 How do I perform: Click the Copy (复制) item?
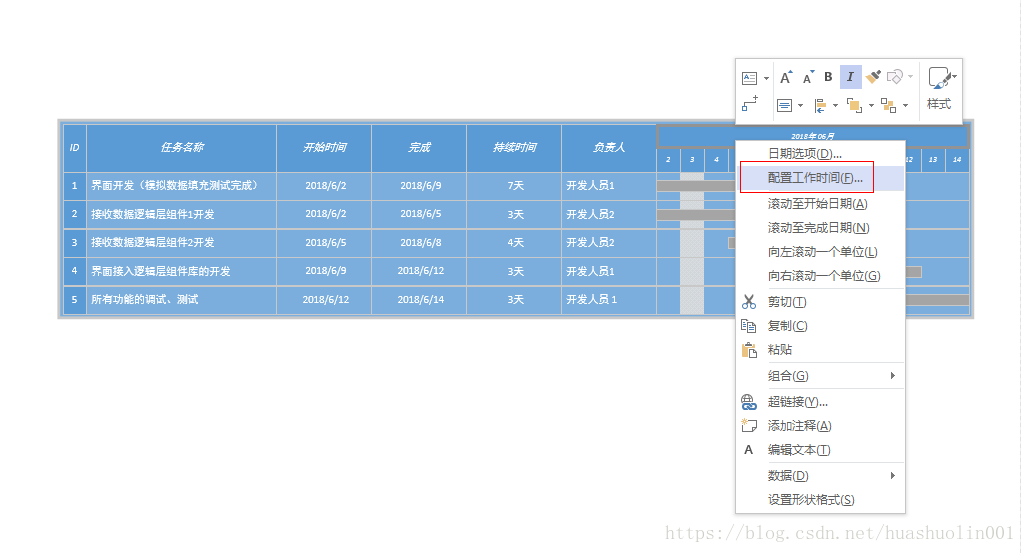[786, 326]
